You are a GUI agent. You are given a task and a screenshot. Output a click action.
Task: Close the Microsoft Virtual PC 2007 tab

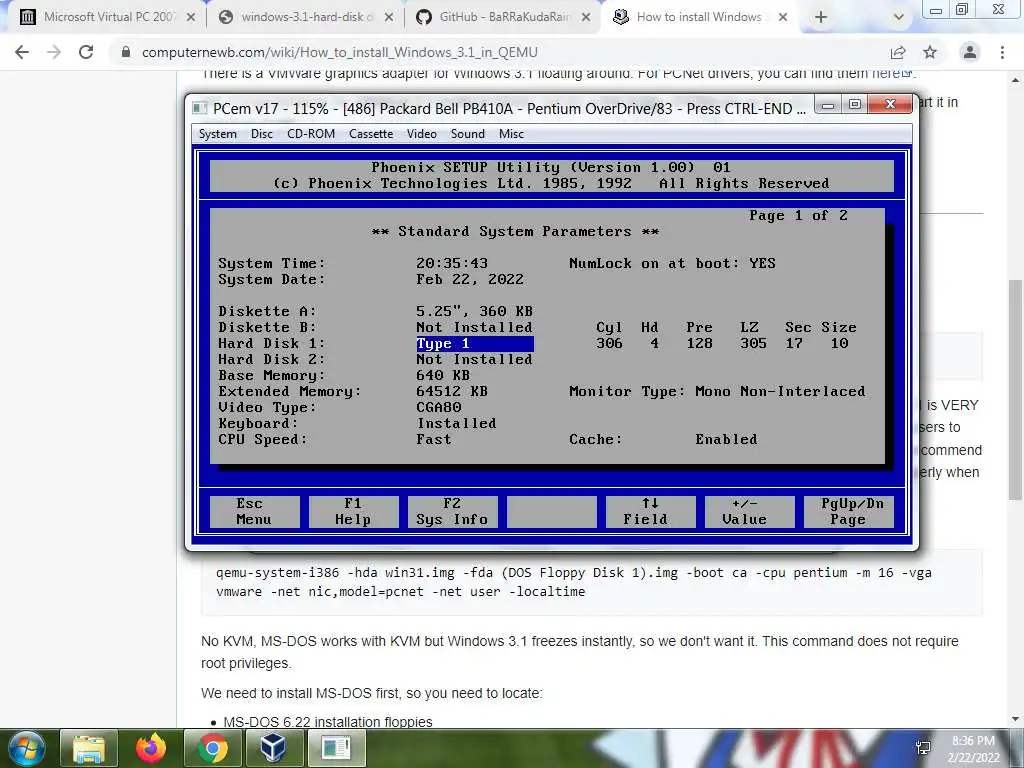click(191, 17)
